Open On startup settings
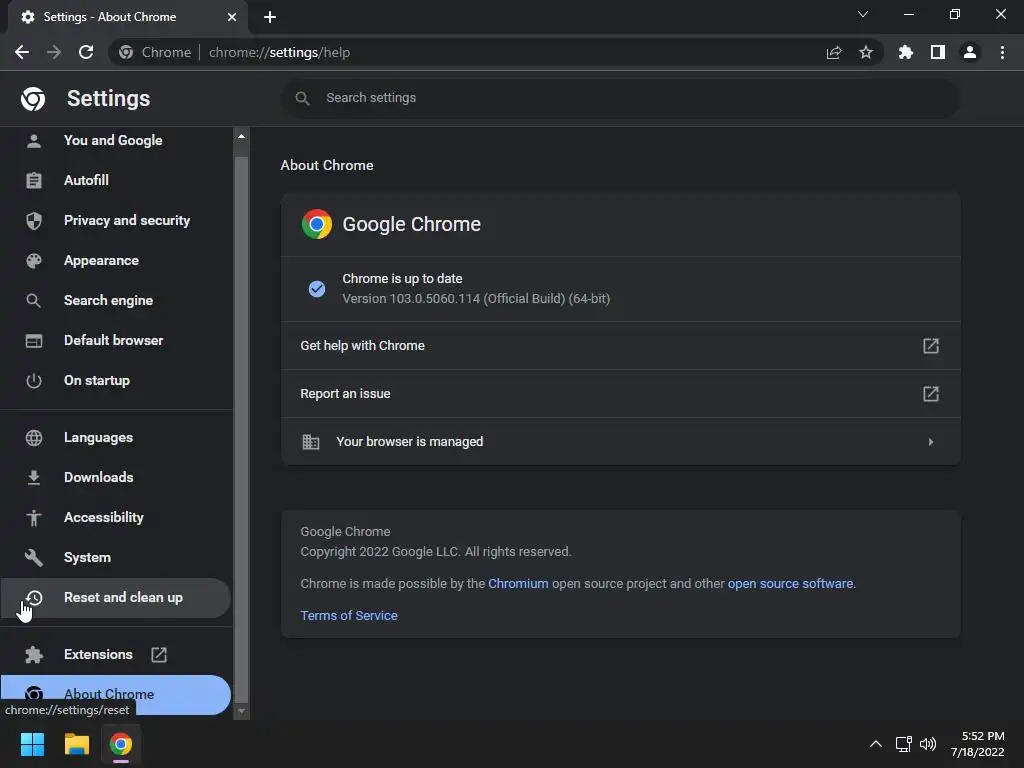The width and height of the screenshot is (1024, 768). point(116,380)
